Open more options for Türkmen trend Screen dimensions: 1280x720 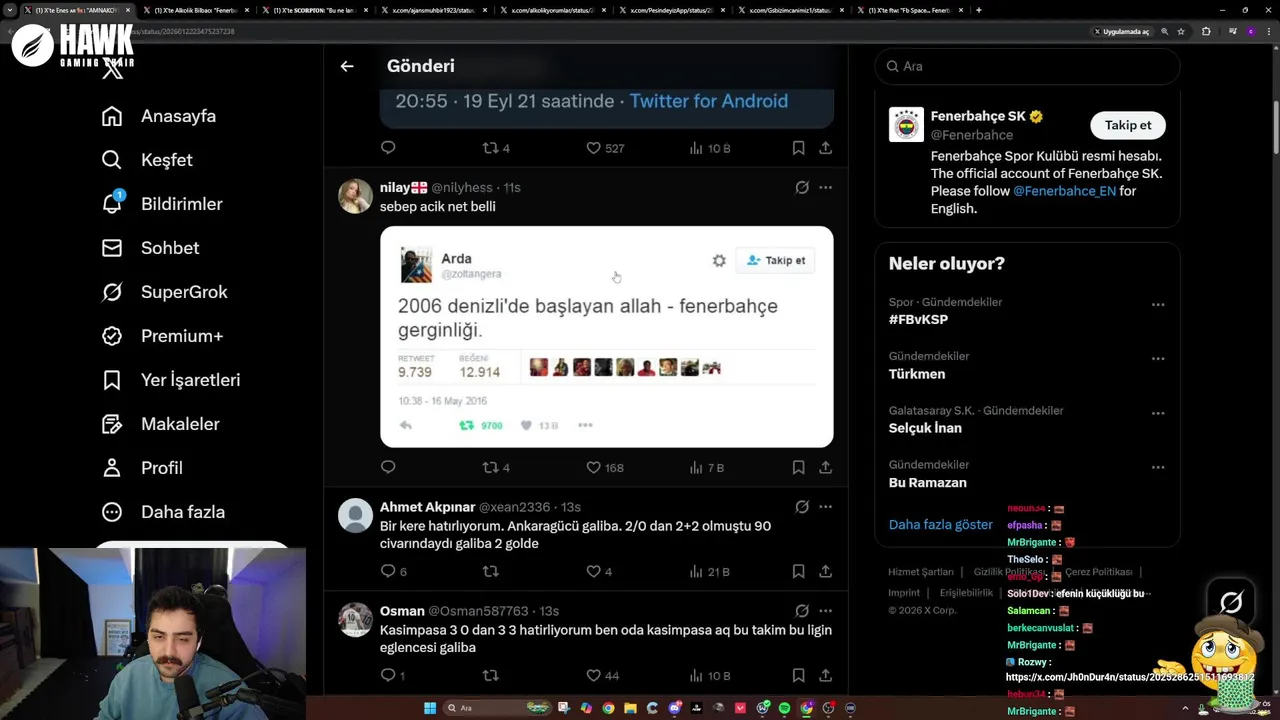[x=1158, y=358]
